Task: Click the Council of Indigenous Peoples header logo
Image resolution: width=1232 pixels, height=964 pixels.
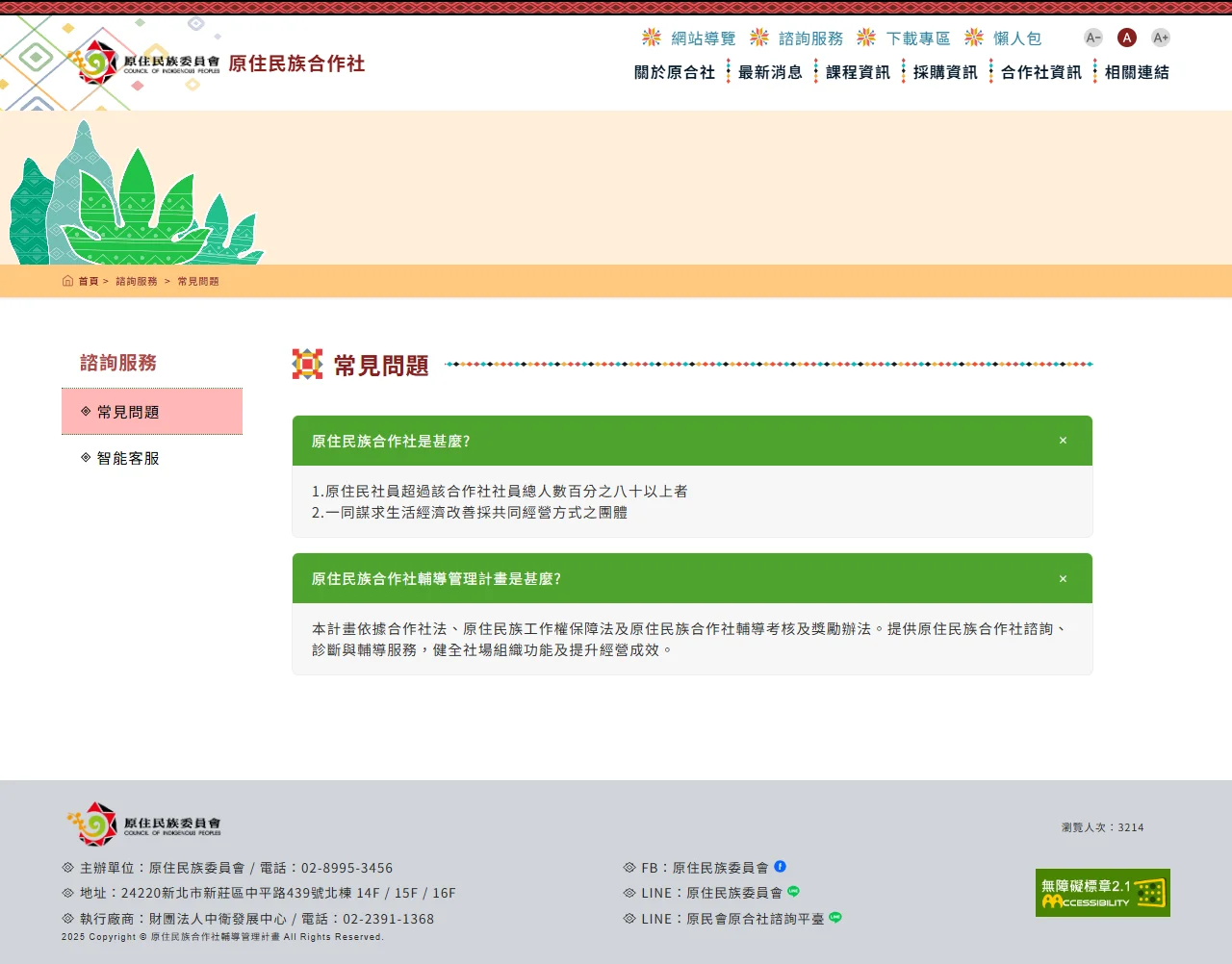Action: (144, 63)
